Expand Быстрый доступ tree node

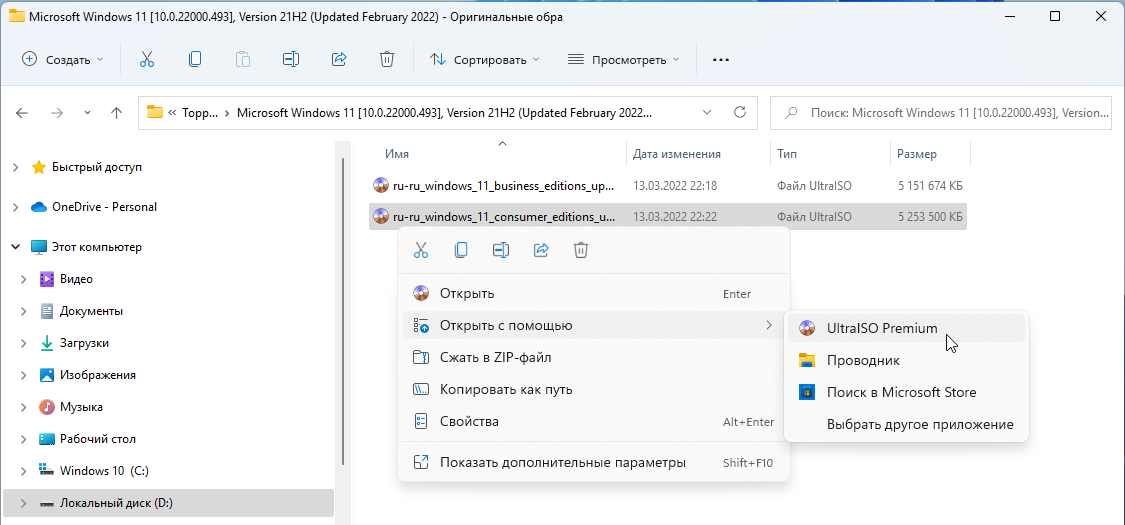[x=16, y=167]
